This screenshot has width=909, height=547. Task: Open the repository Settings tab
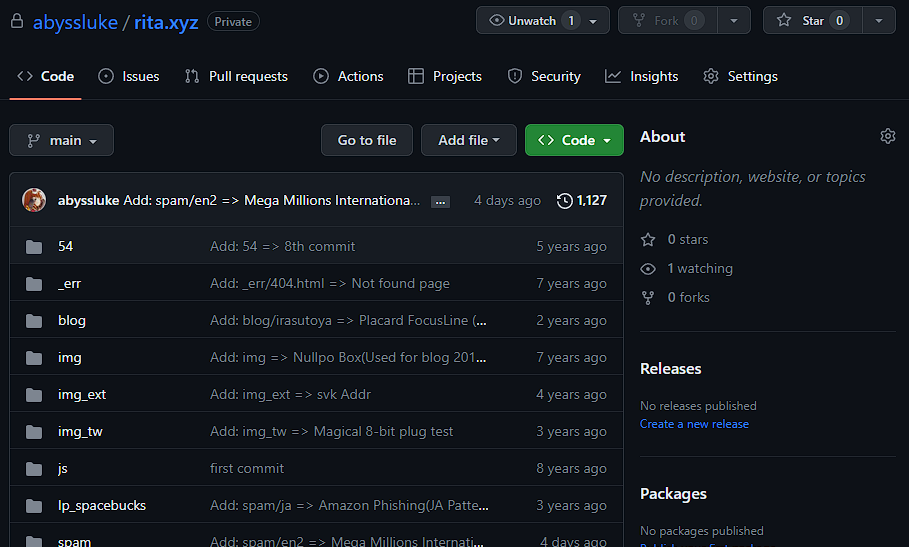tap(740, 76)
